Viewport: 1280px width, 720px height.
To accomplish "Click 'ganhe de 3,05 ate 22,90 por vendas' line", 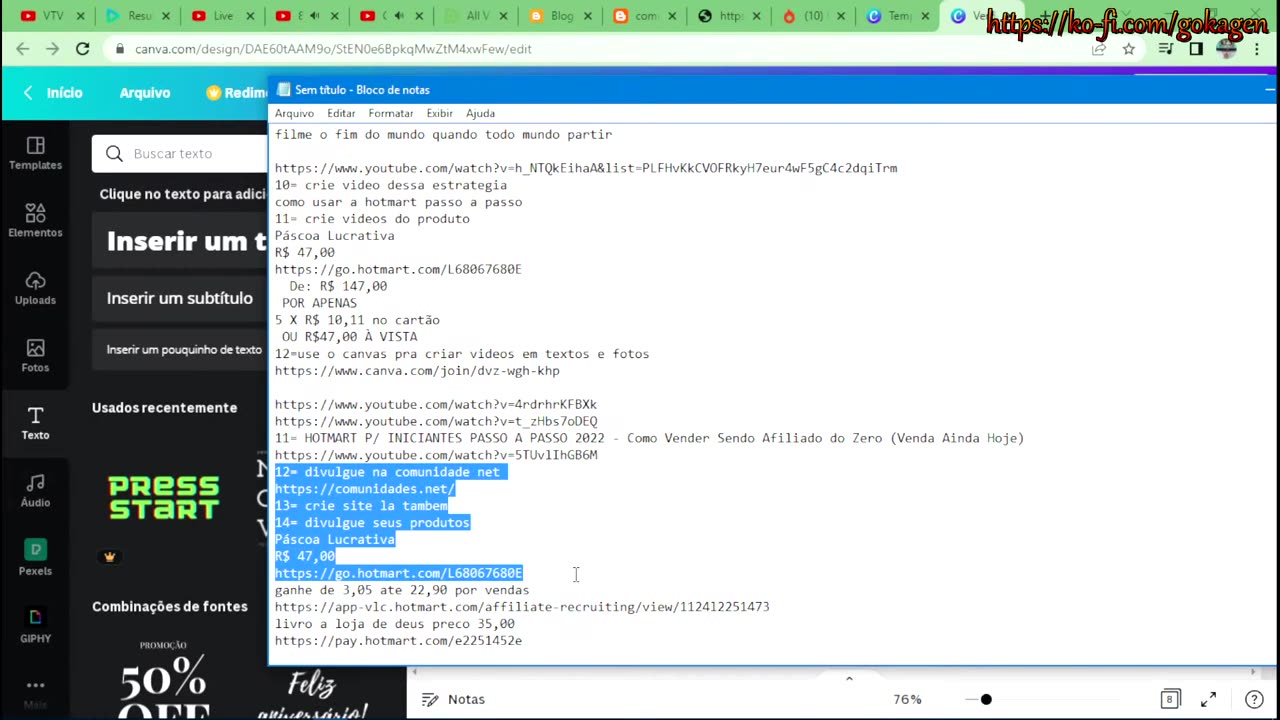I will pyautogui.click(x=402, y=590).
